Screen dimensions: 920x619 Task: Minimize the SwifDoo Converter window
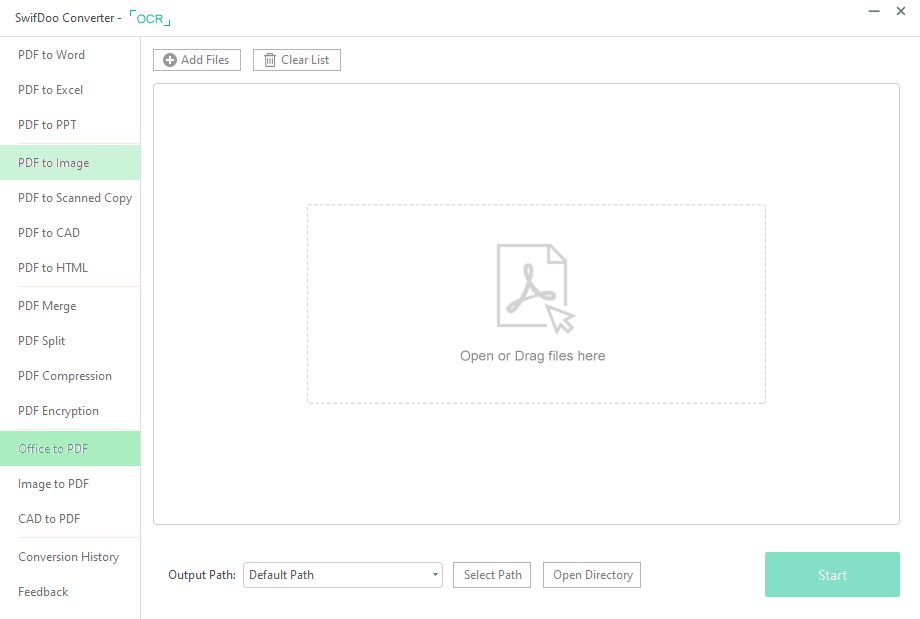[x=874, y=11]
